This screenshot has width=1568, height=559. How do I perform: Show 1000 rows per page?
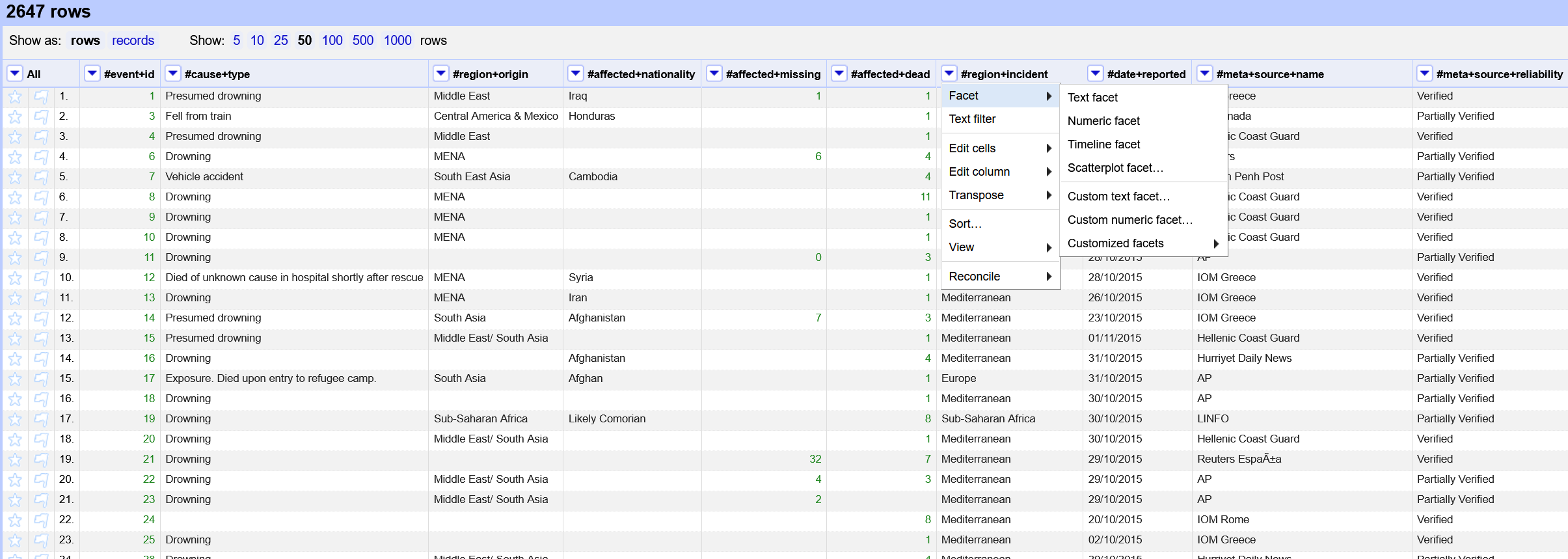coord(397,40)
